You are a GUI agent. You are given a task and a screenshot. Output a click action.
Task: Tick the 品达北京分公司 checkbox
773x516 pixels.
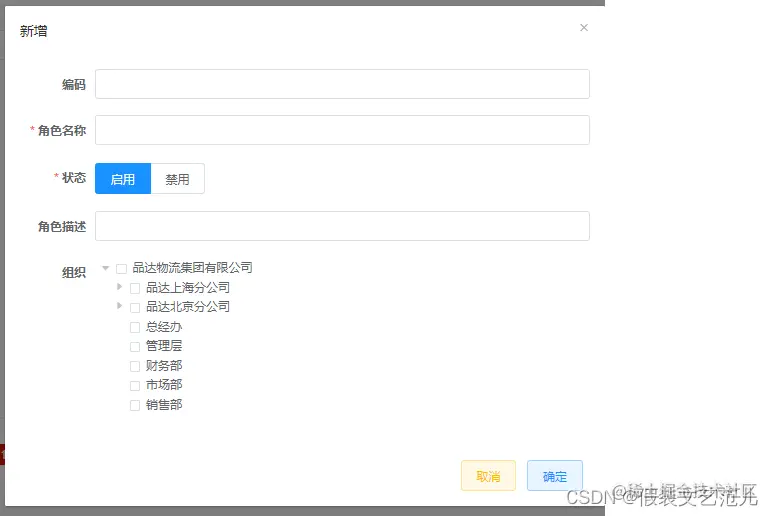(135, 308)
